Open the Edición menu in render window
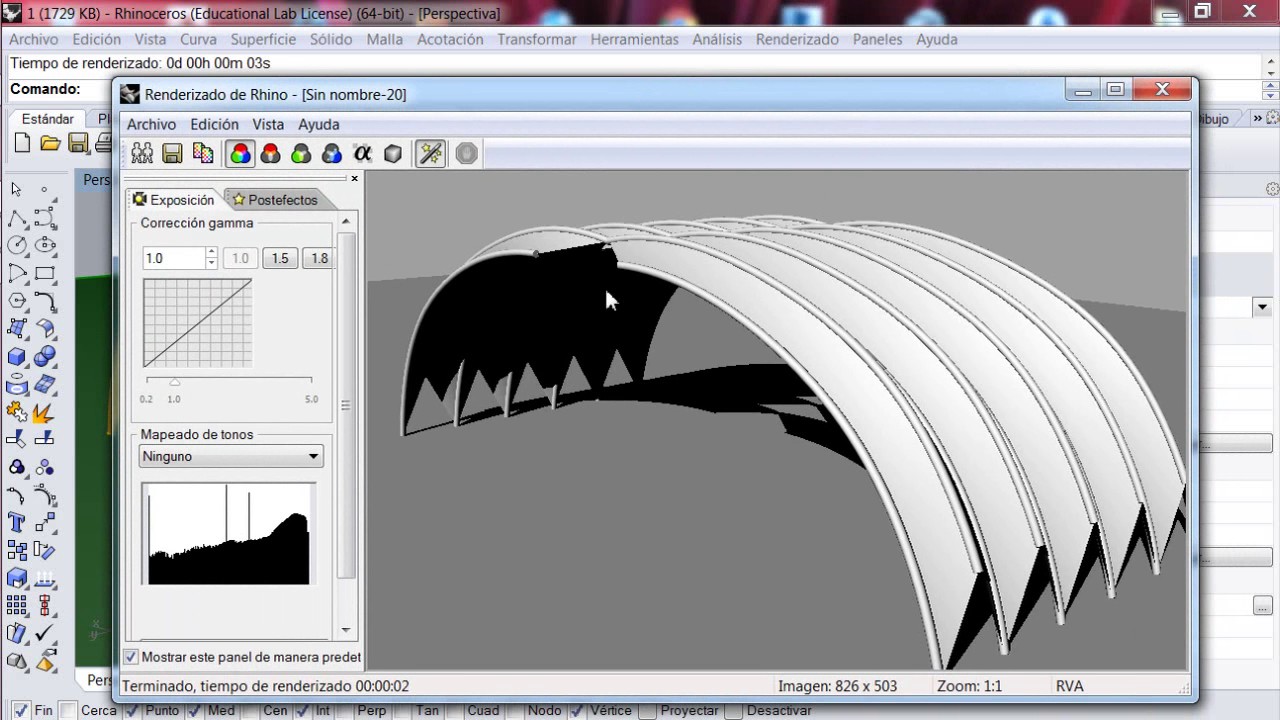This screenshot has height=720, width=1280. coord(214,124)
